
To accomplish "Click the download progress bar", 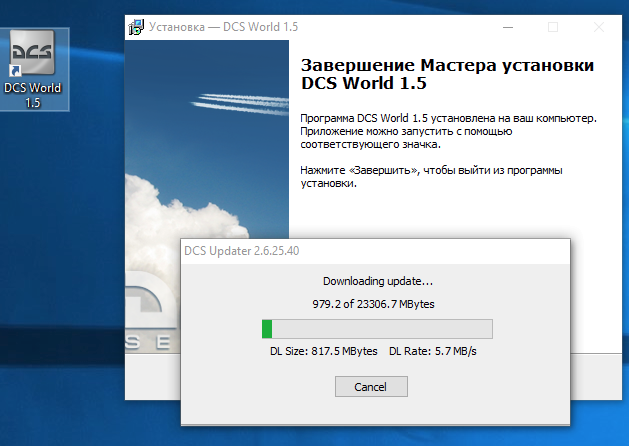I will [377, 329].
